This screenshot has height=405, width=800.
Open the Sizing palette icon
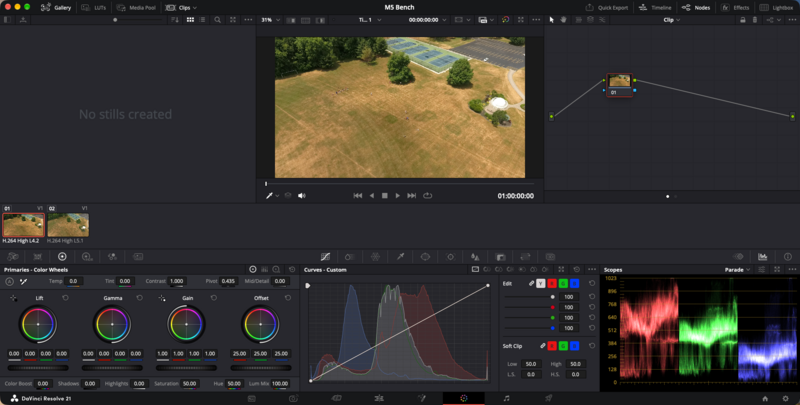click(525, 257)
